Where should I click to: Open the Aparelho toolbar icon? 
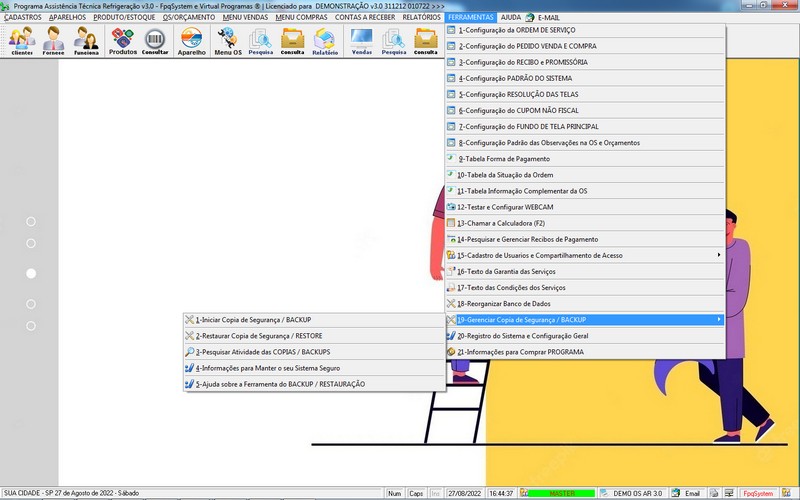(x=192, y=41)
